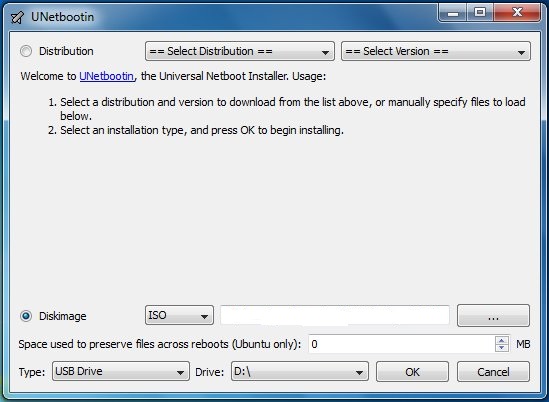This screenshot has height=402, width=549.
Task: Maximize the UNetbootin window
Action: (x=480, y=13)
